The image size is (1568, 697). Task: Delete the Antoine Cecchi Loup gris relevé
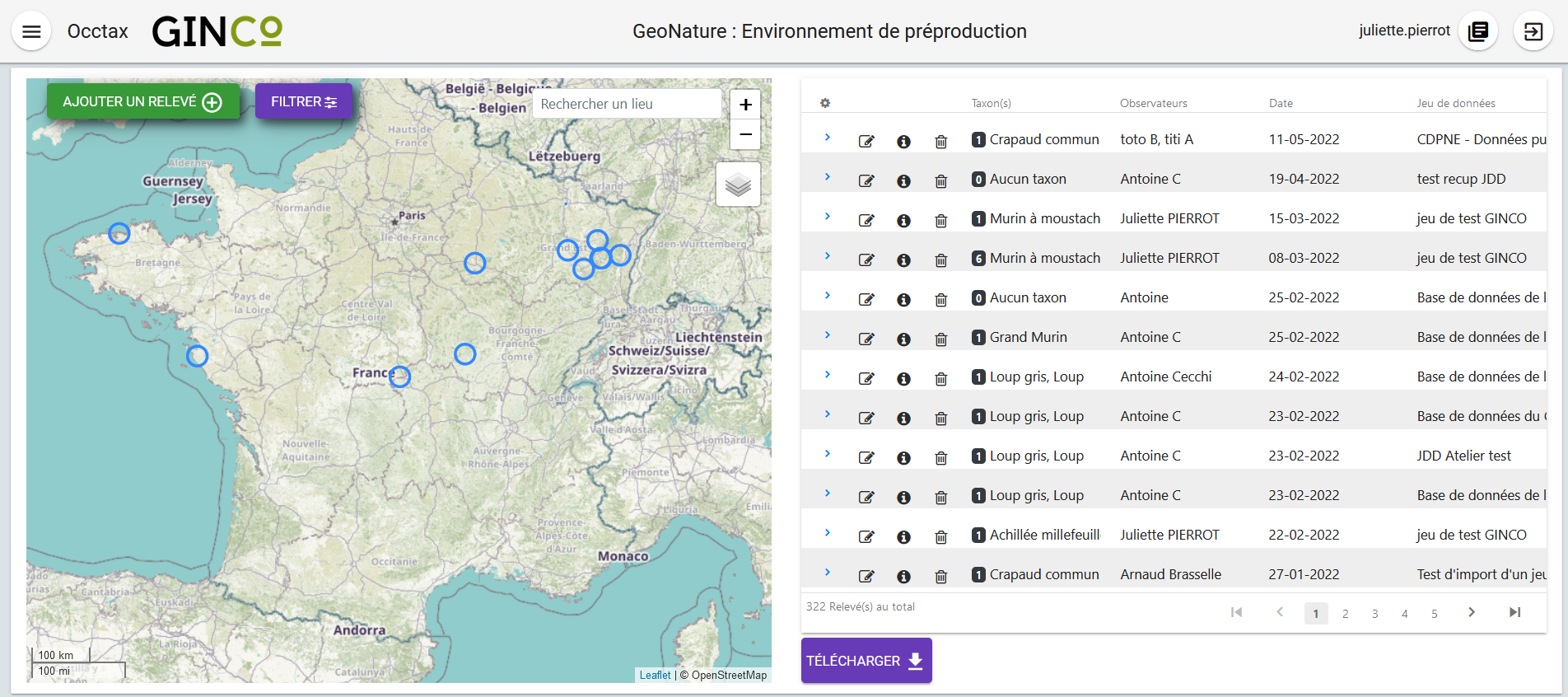[x=940, y=378]
